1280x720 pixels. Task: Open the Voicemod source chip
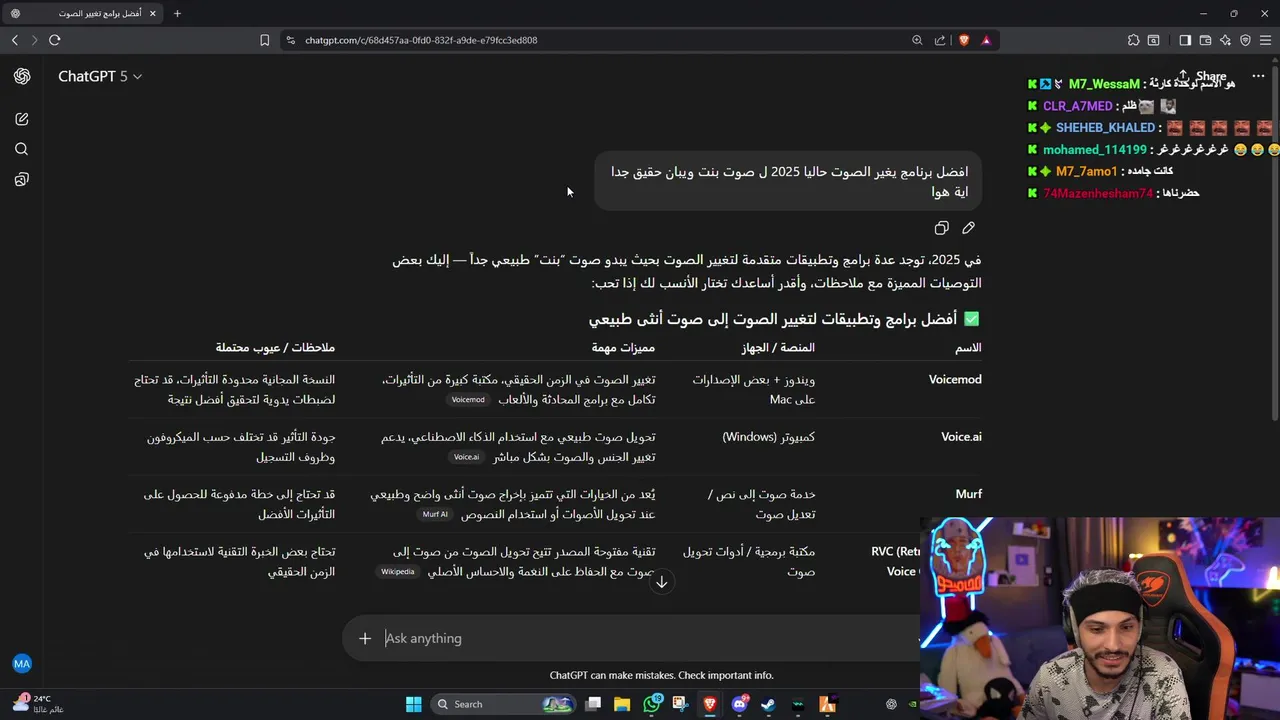click(468, 400)
